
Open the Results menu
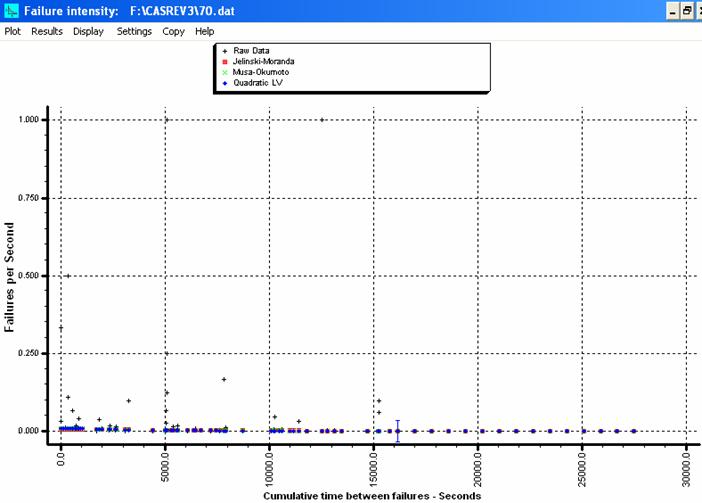tap(47, 31)
